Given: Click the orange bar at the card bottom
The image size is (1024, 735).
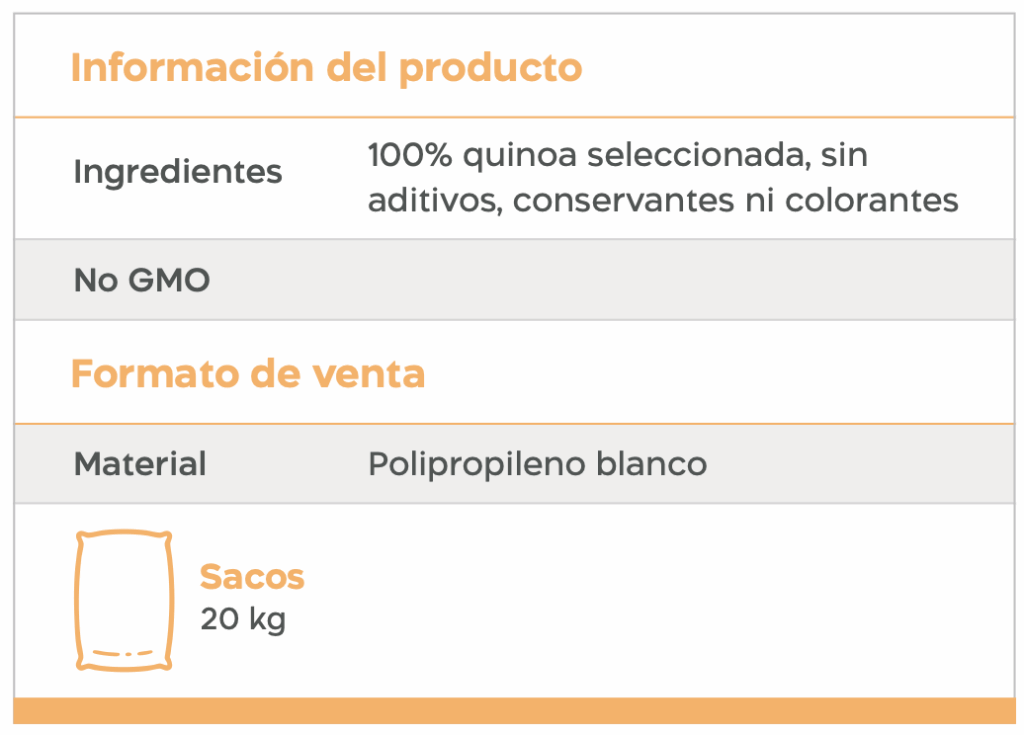Looking at the screenshot, I should 514,710.
